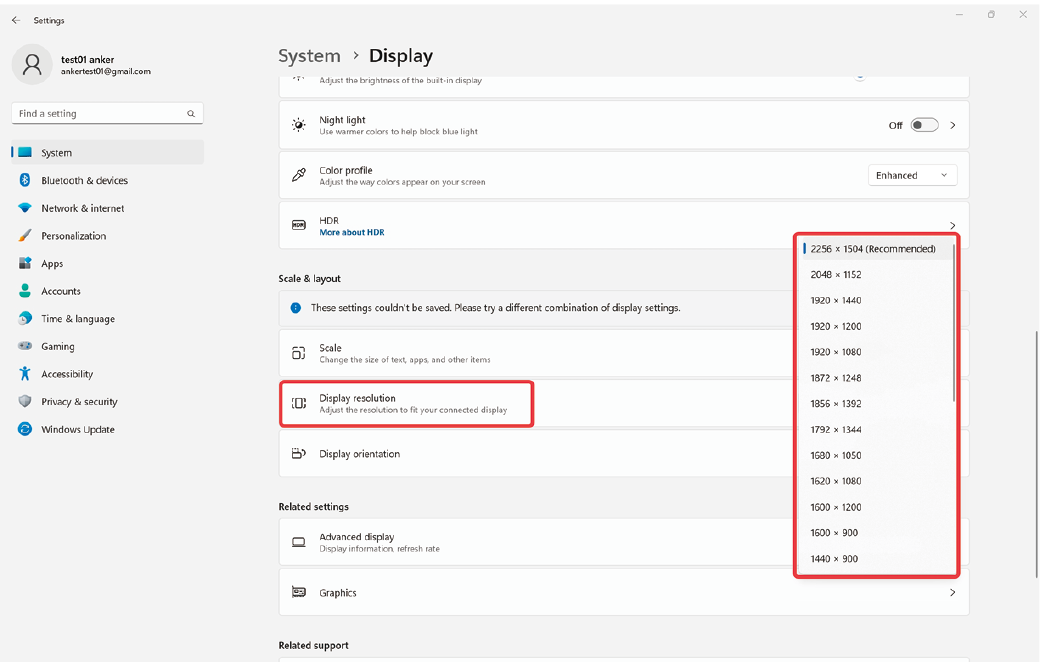Viewport: 1043px width, 662px height.
Task: Select 1600 × 900 from resolution list
Action: tap(834, 533)
